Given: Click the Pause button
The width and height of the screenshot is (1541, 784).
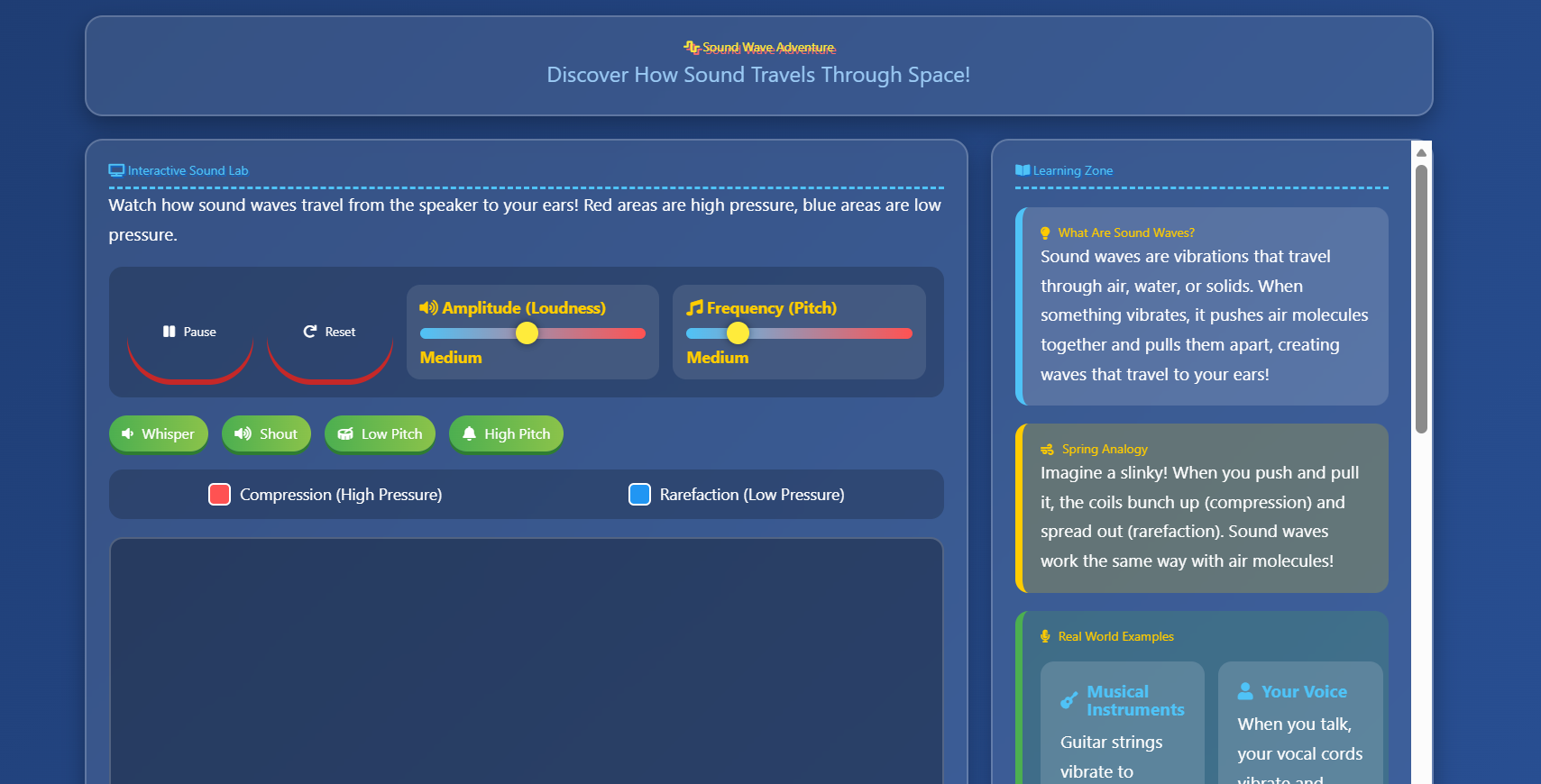Looking at the screenshot, I should (190, 333).
